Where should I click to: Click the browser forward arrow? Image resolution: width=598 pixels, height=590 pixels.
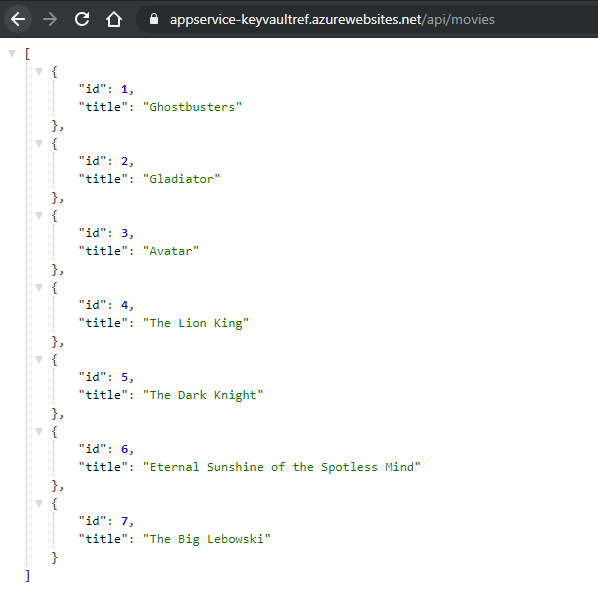50,19
